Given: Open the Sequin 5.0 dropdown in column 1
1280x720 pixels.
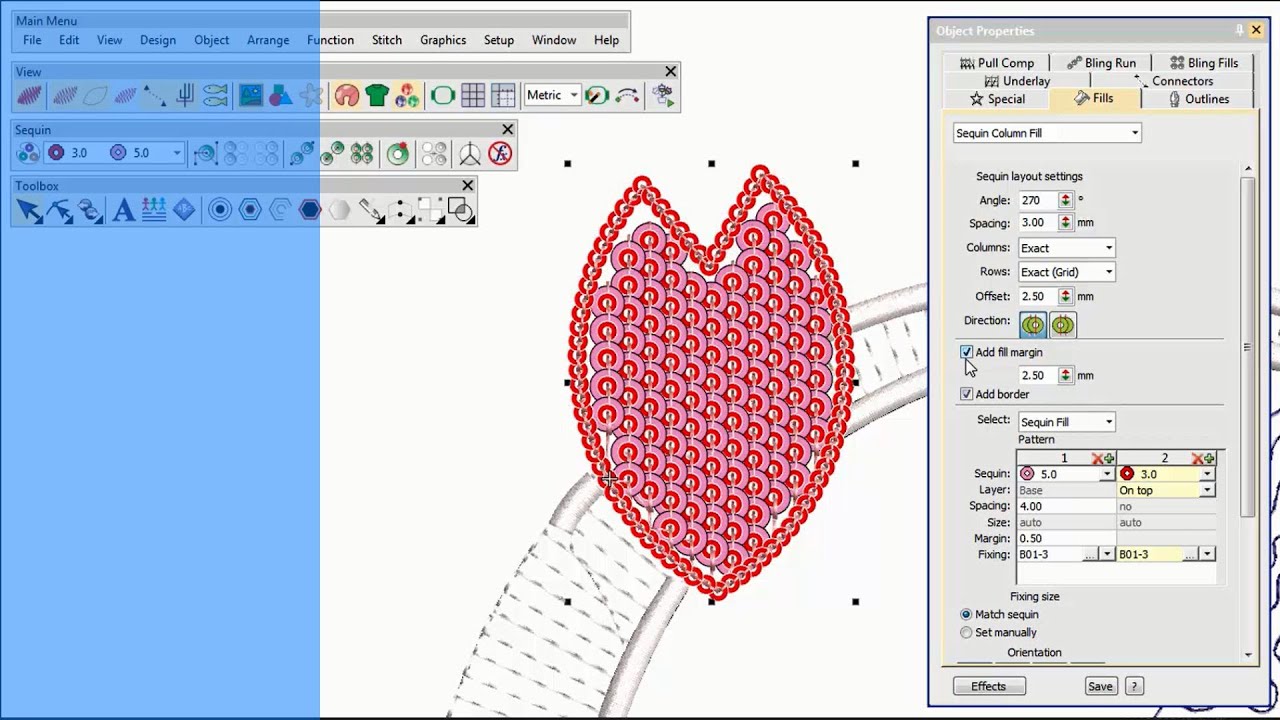Looking at the screenshot, I should tap(1106, 474).
